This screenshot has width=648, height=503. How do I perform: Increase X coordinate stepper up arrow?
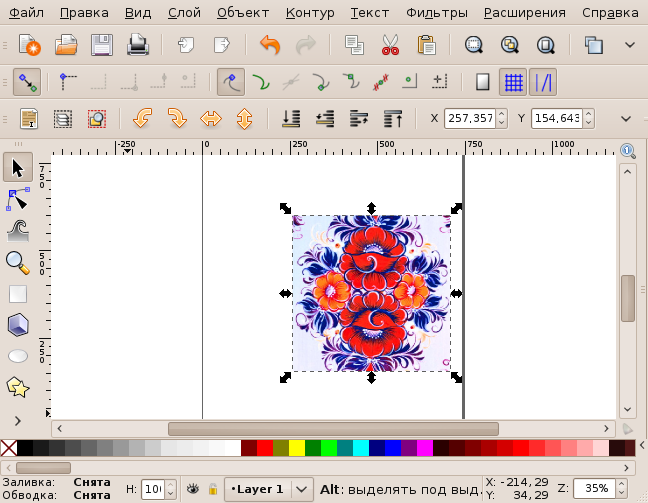click(x=501, y=114)
